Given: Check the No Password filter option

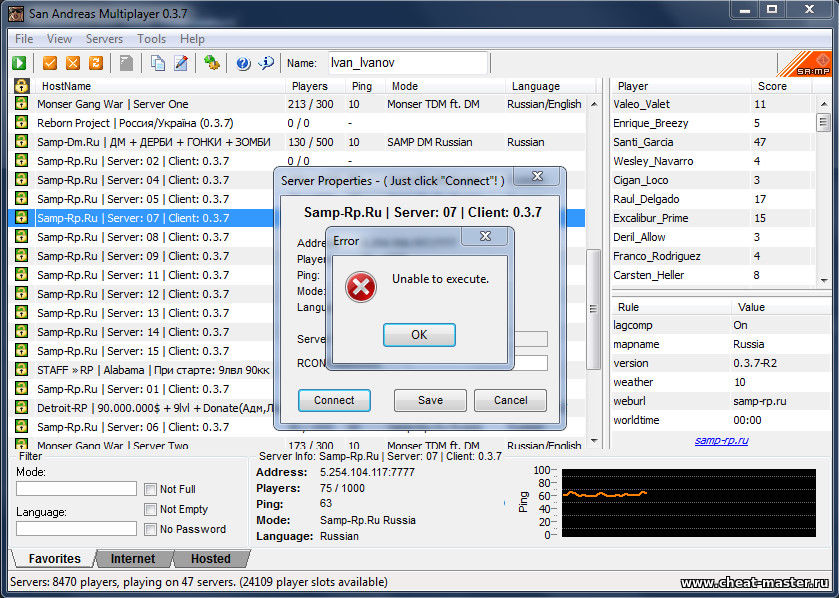Looking at the screenshot, I should click(150, 529).
